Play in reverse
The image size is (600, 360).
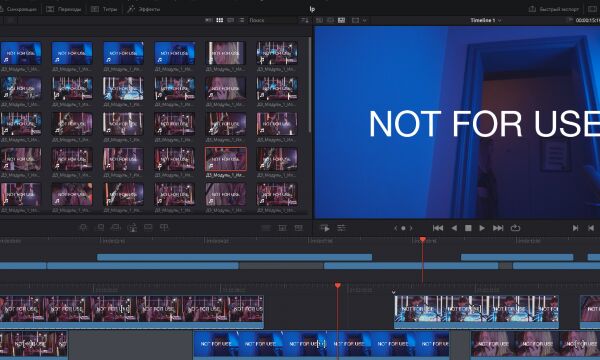click(454, 228)
